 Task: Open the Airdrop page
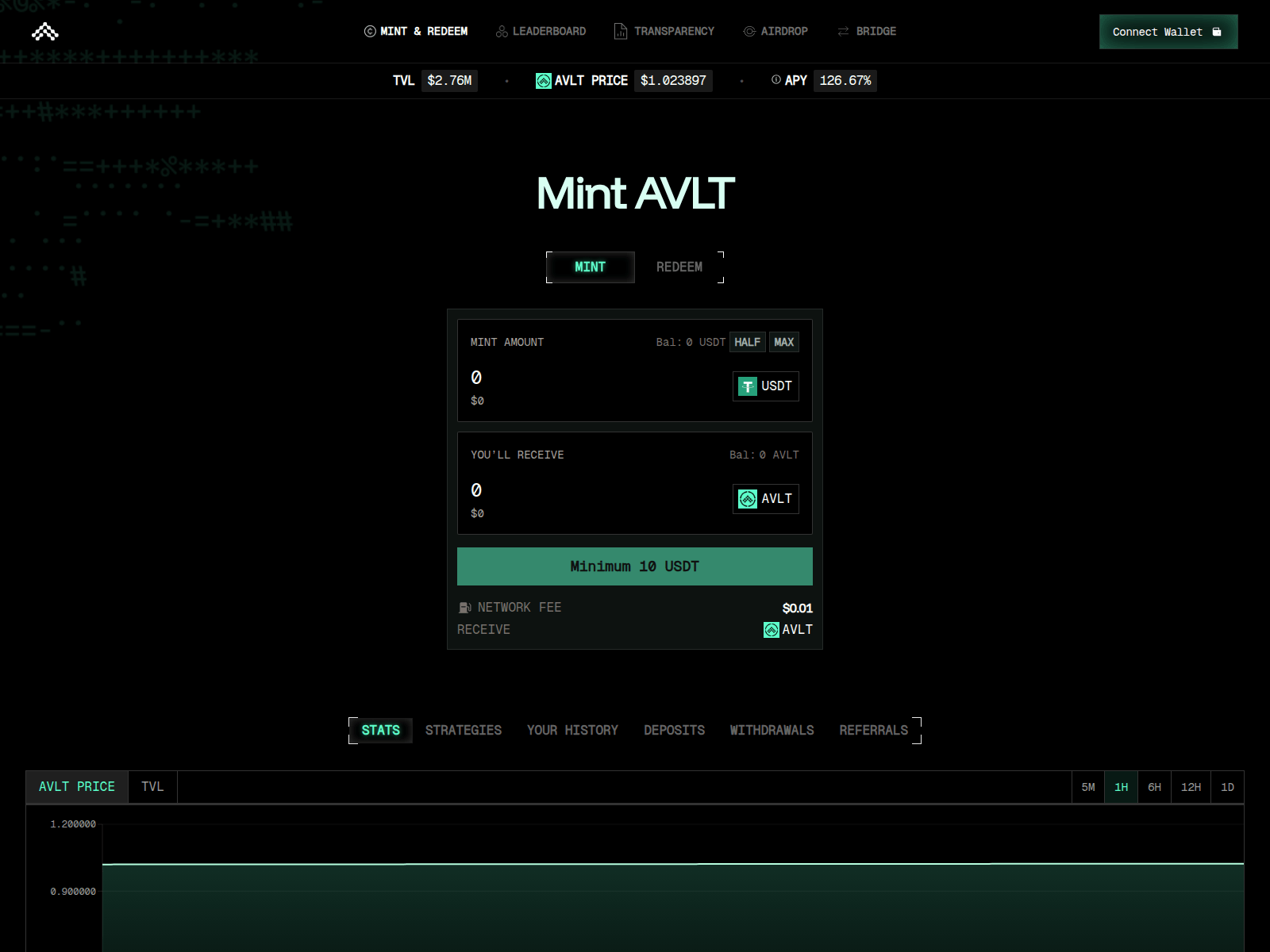[x=775, y=32]
